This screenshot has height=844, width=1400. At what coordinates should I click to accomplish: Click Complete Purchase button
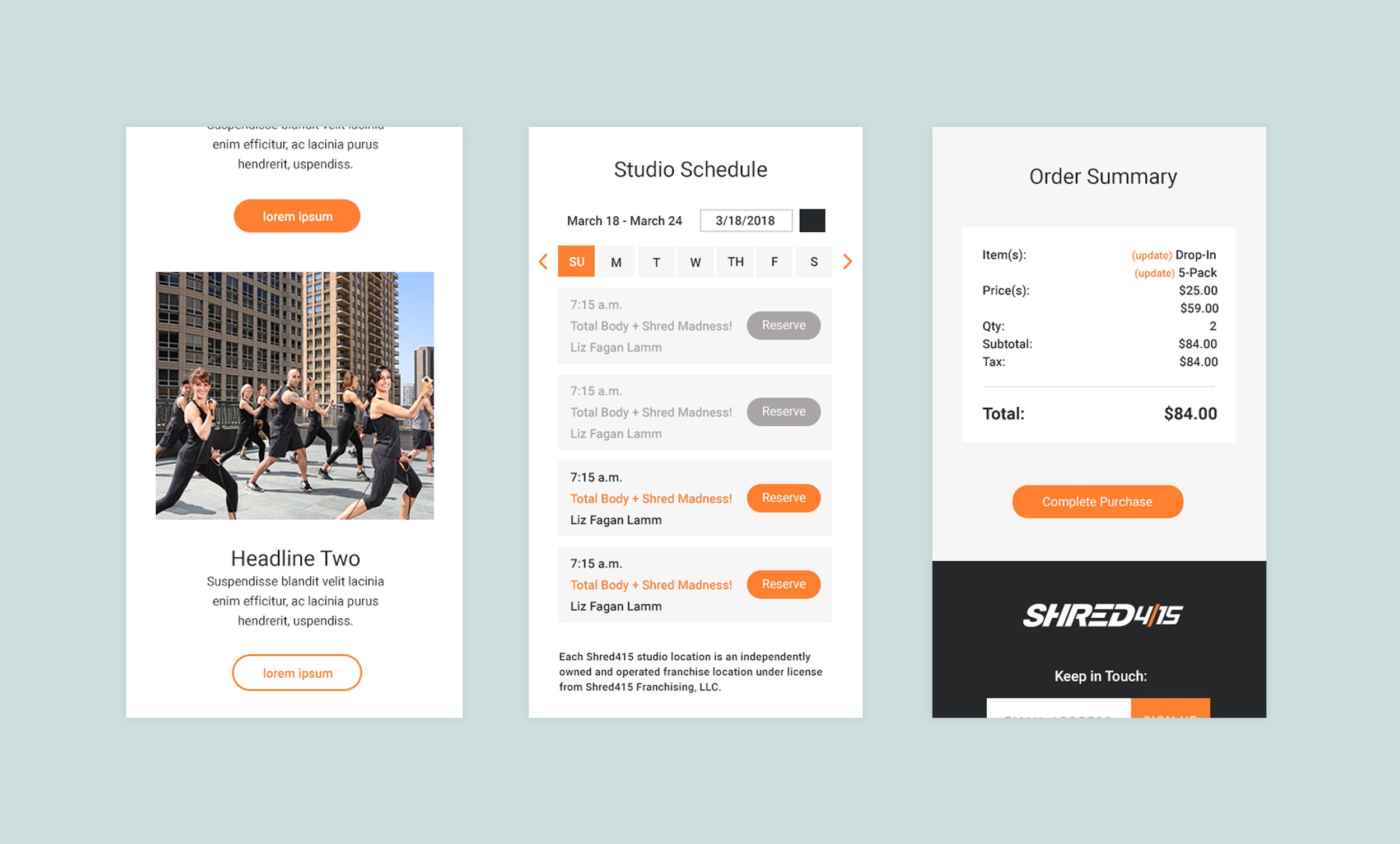[1097, 502]
